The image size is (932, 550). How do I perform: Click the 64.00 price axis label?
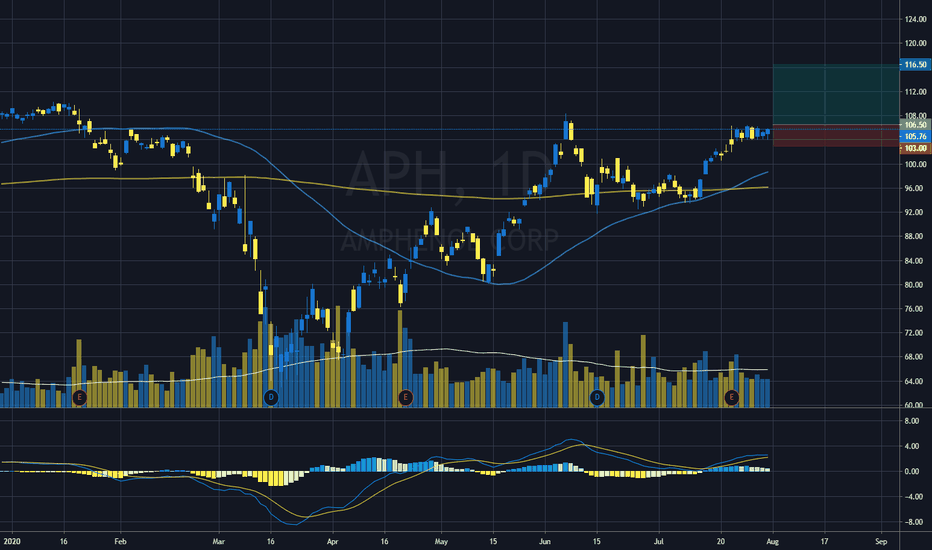pyautogui.click(x=915, y=381)
